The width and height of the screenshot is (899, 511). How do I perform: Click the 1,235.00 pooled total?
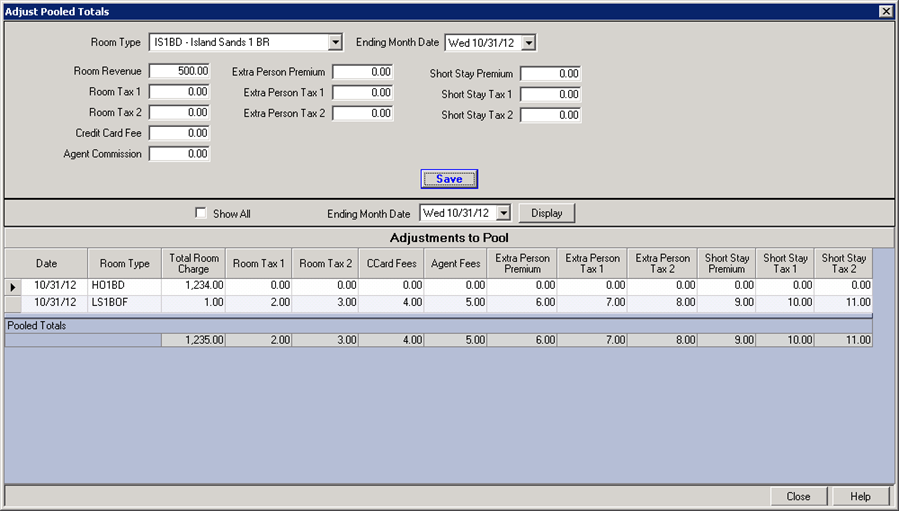pyautogui.click(x=194, y=340)
